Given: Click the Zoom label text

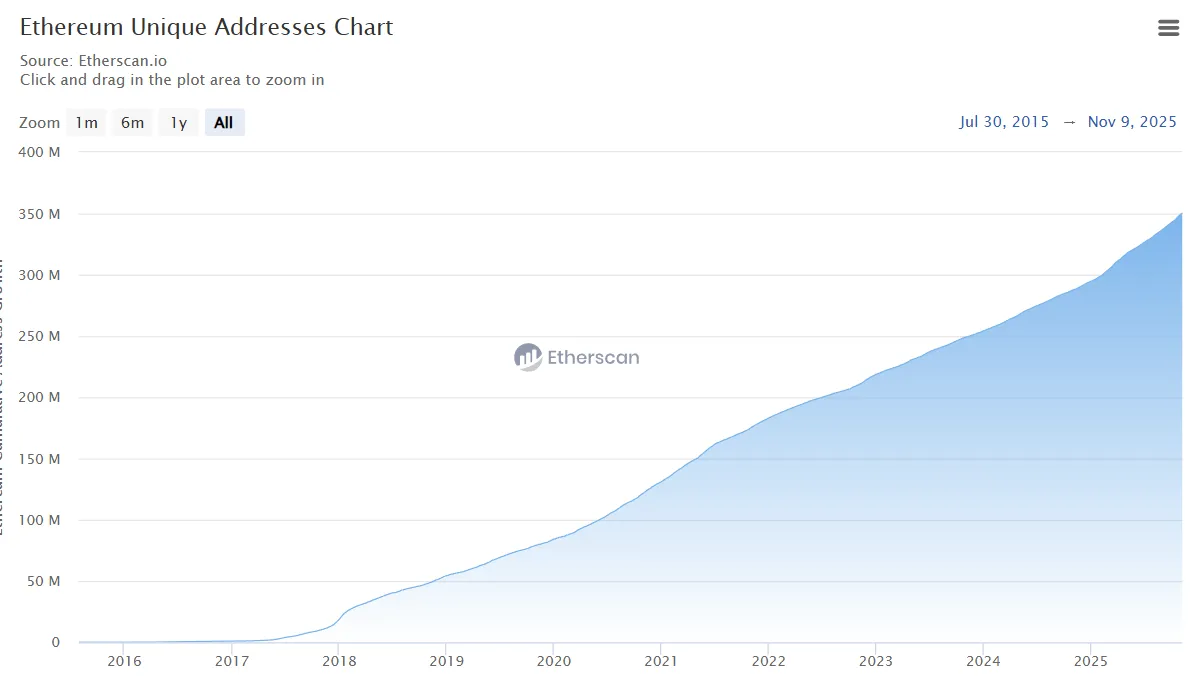Looking at the screenshot, I should point(39,122).
